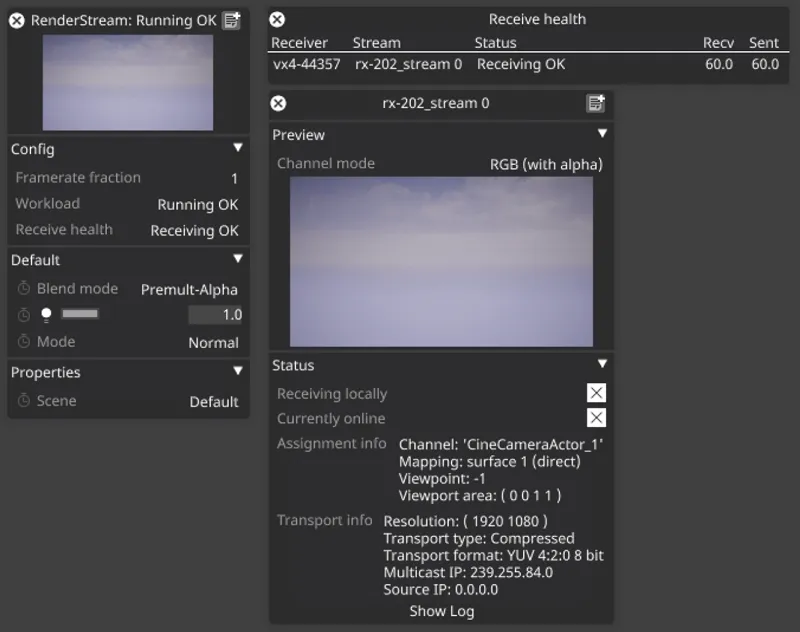The width and height of the screenshot is (800, 632).
Task: Click the brightness lightbulb icon
Action: [x=46, y=315]
